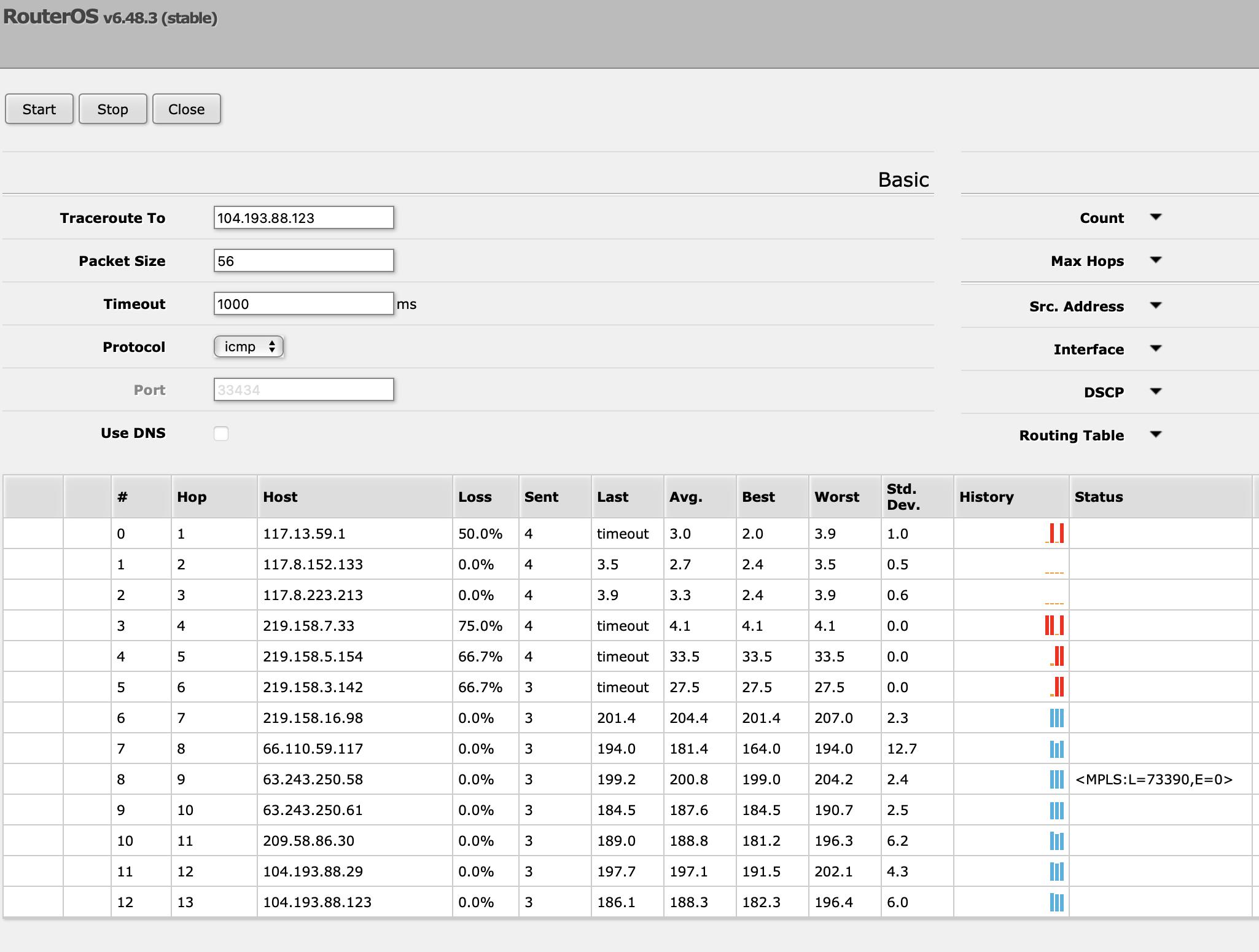Image resolution: width=1259 pixels, height=952 pixels.
Task: Expand the Max Hops arrow
Action: [x=1155, y=260]
